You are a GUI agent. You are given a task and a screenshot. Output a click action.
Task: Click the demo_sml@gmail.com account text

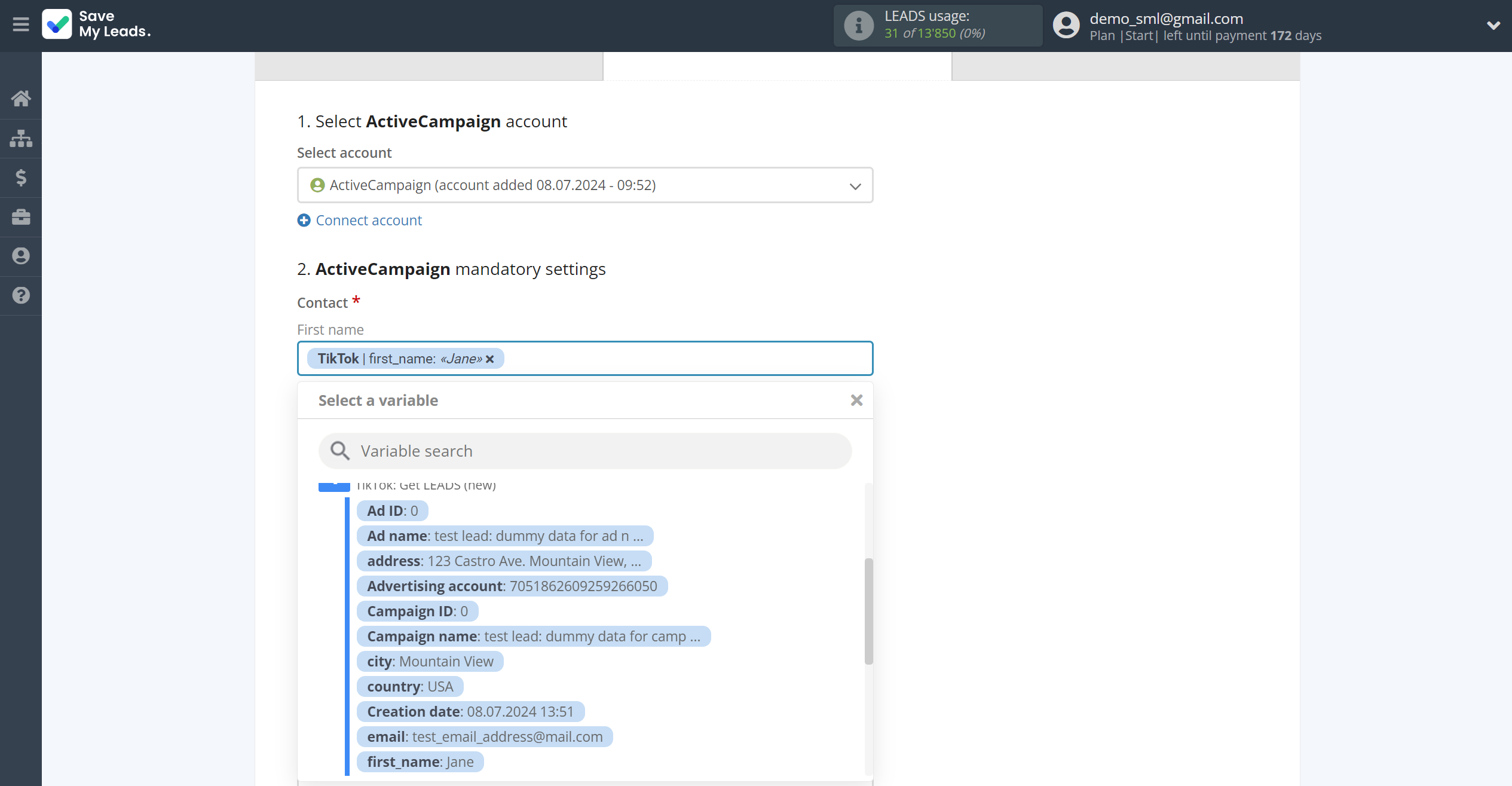click(x=1166, y=19)
